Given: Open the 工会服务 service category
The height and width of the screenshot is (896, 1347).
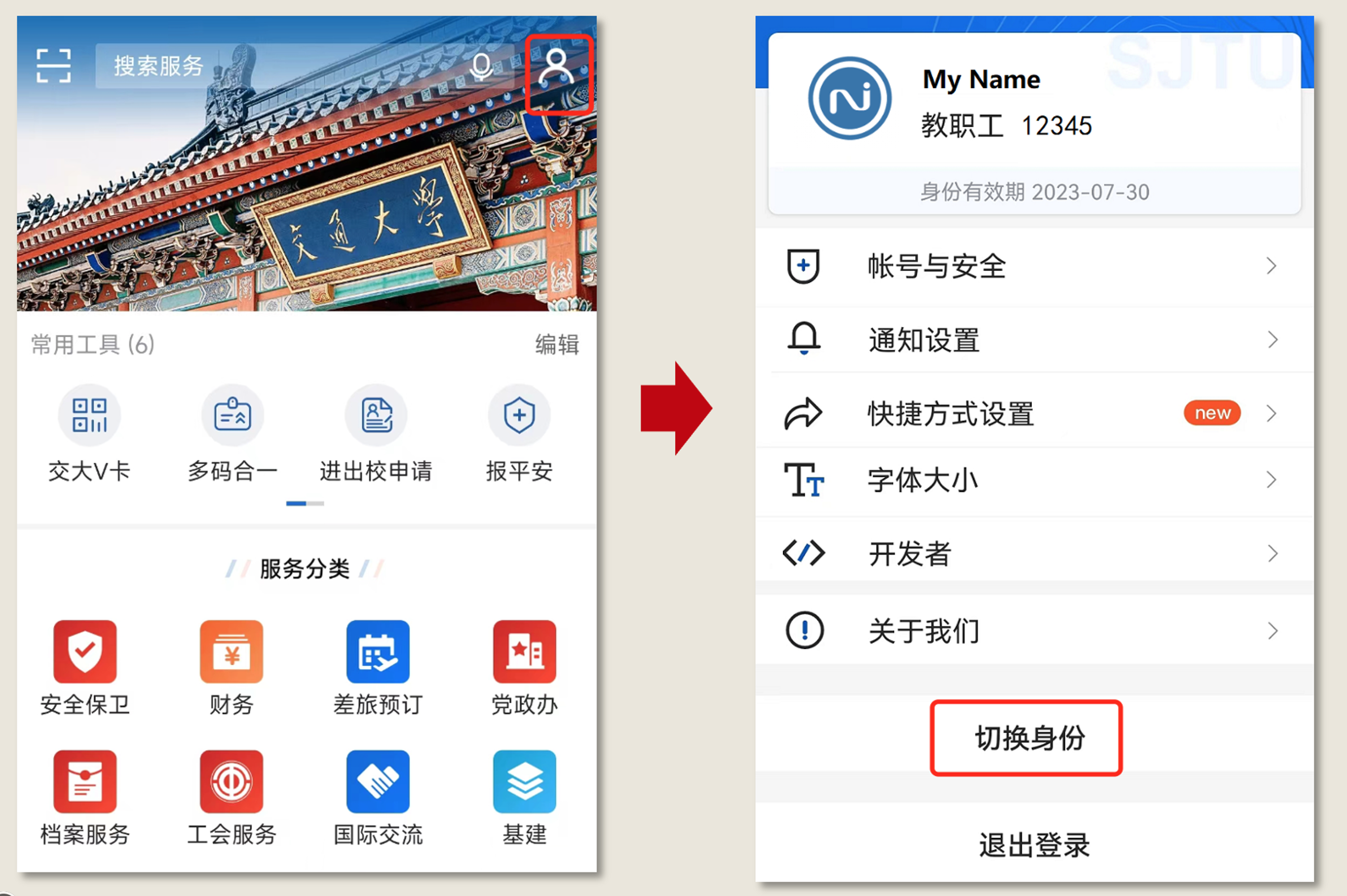Looking at the screenshot, I should [232, 781].
